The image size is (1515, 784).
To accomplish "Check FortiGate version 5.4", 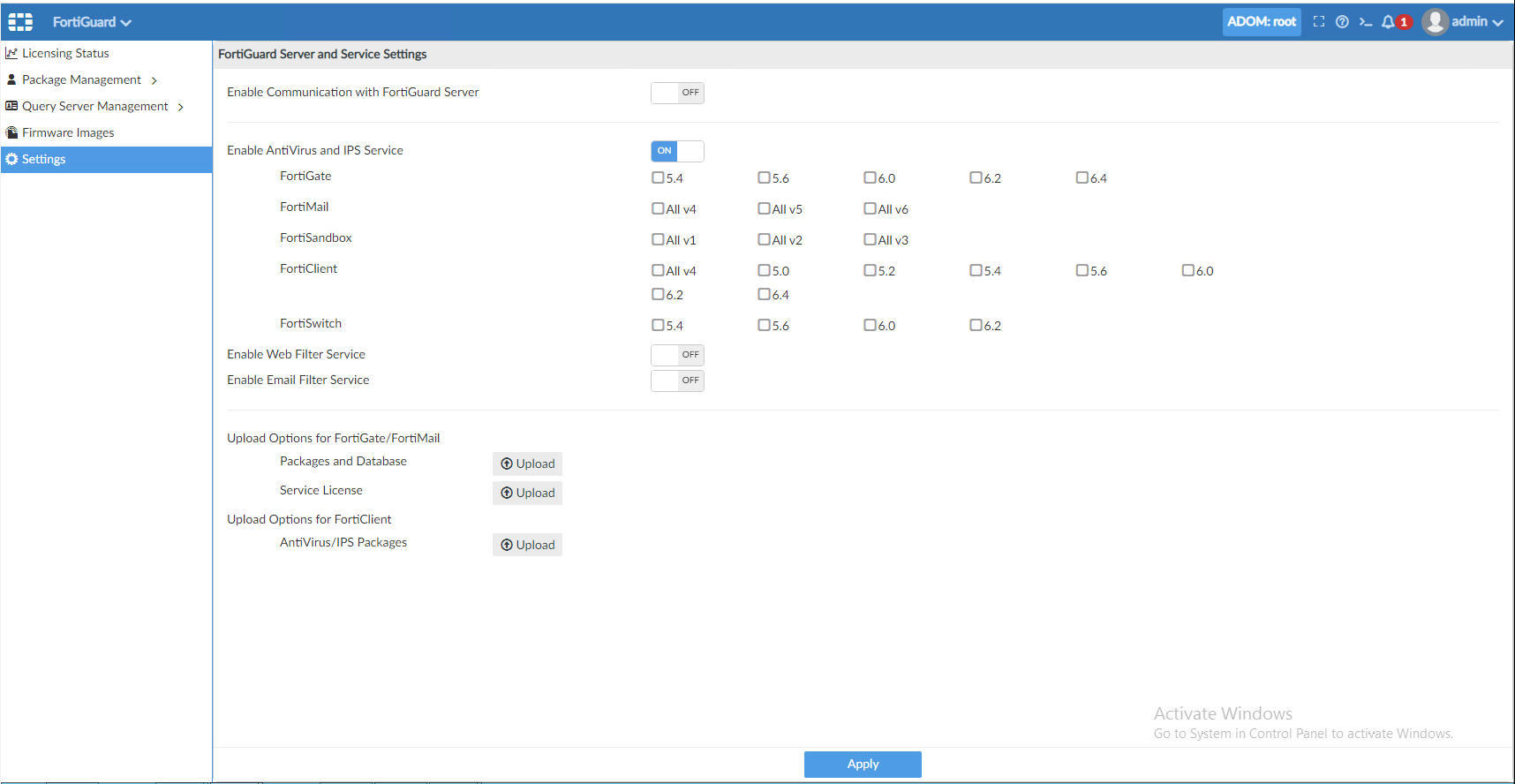I will click(658, 177).
